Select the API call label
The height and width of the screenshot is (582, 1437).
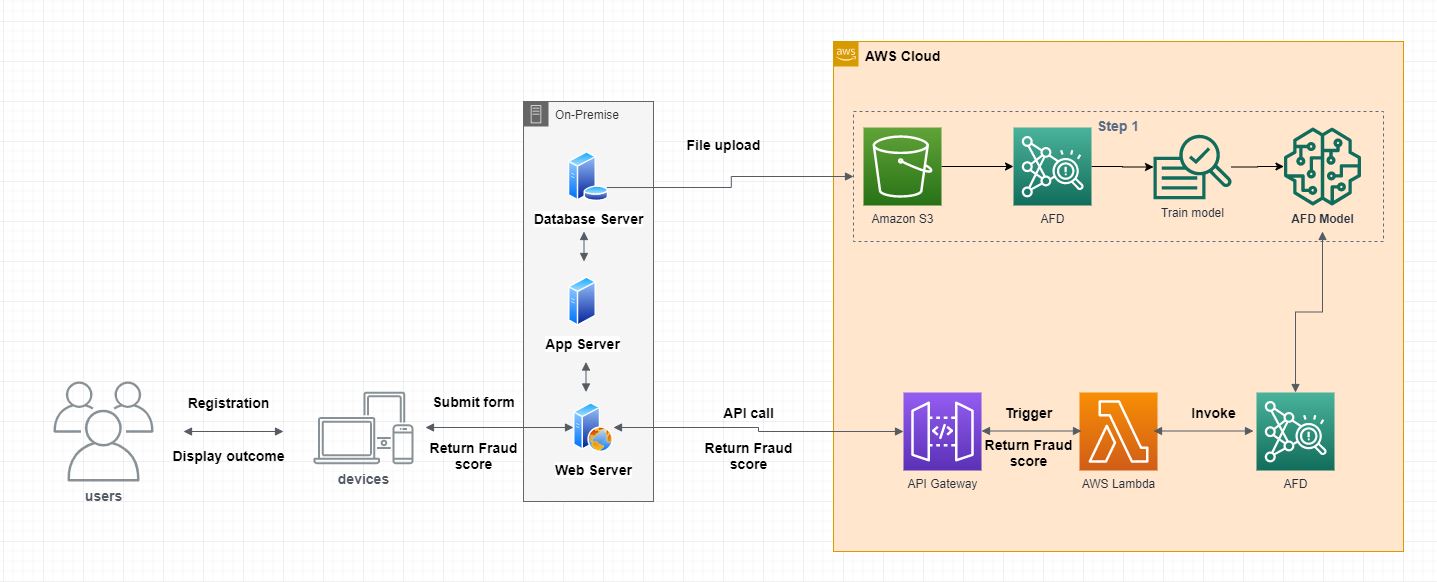748,412
